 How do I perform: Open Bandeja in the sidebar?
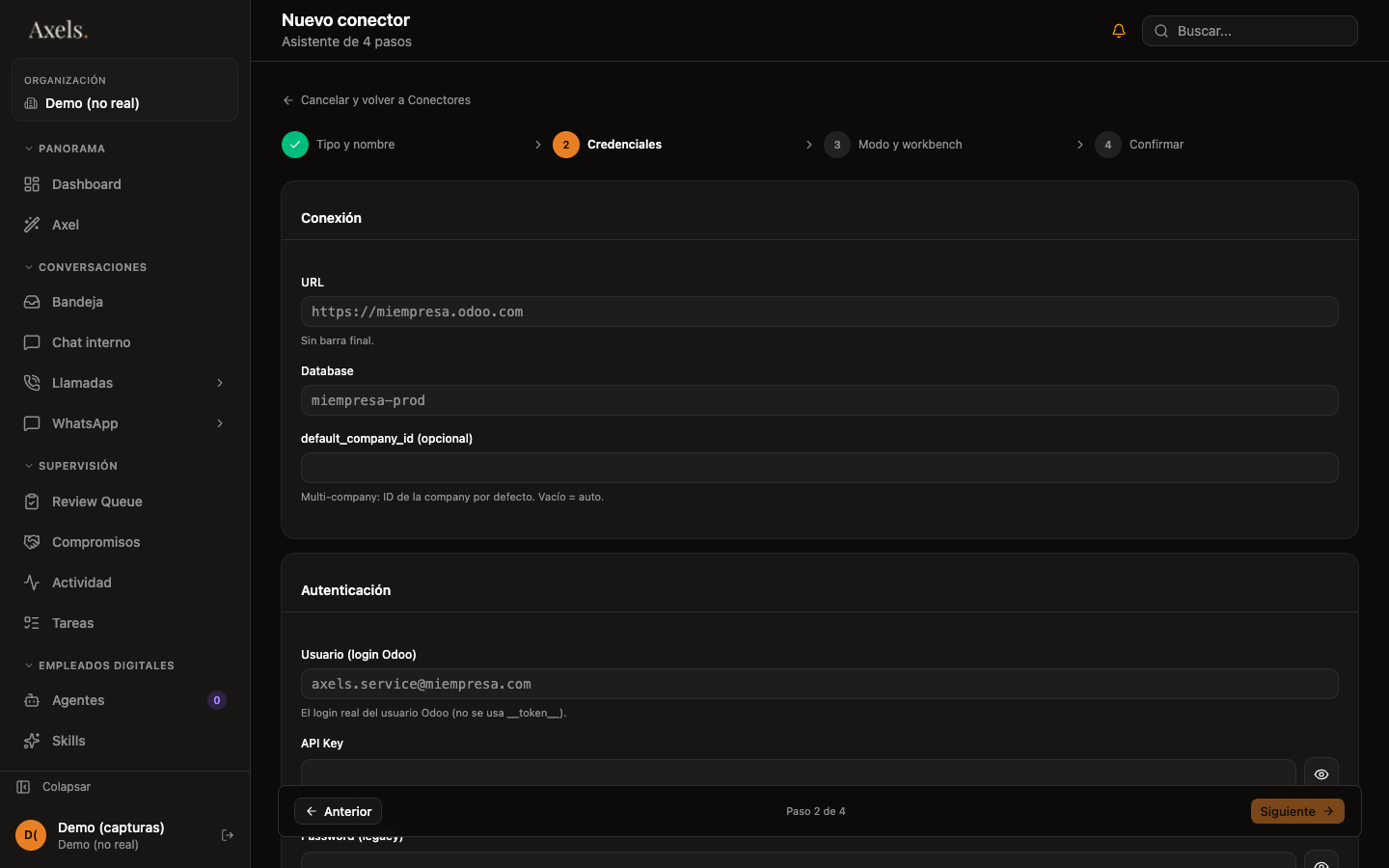[124, 302]
